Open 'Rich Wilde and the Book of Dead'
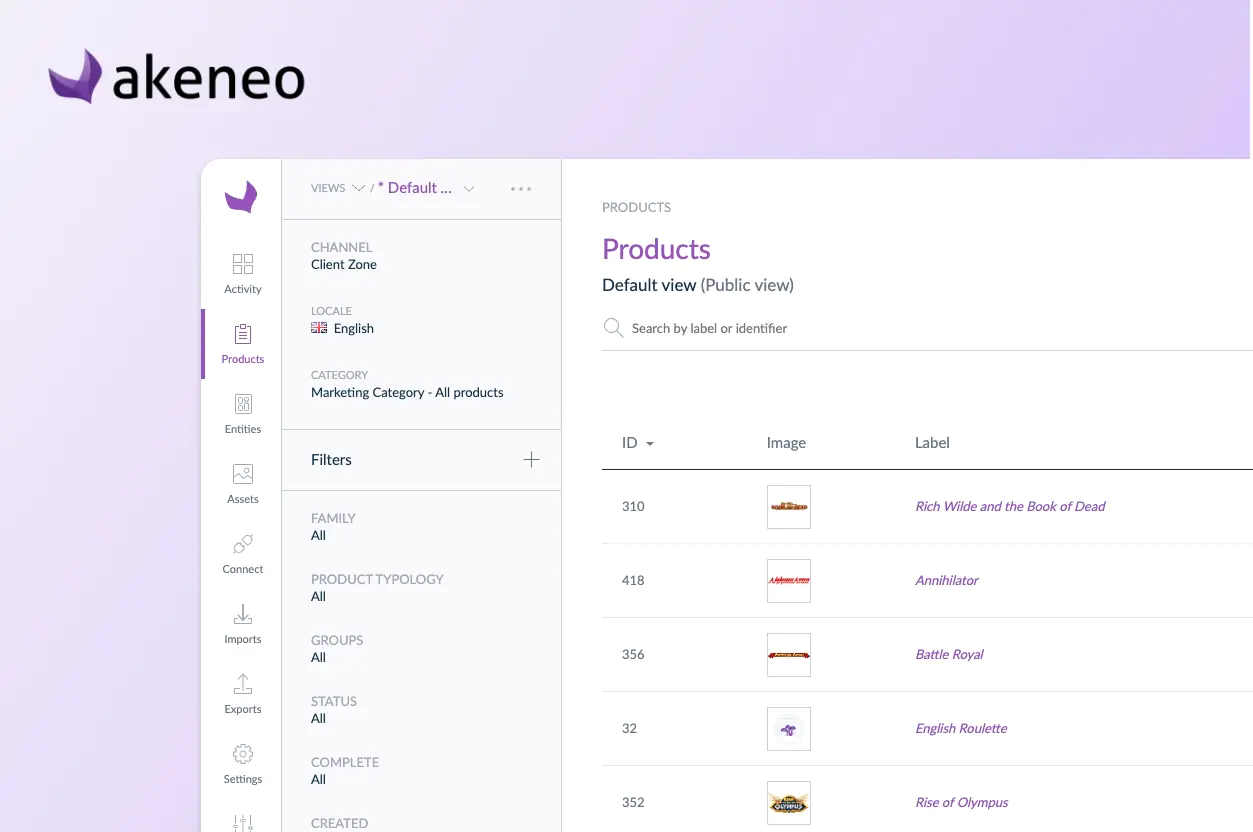Viewport: 1253px width, 832px height. [1010, 506]
